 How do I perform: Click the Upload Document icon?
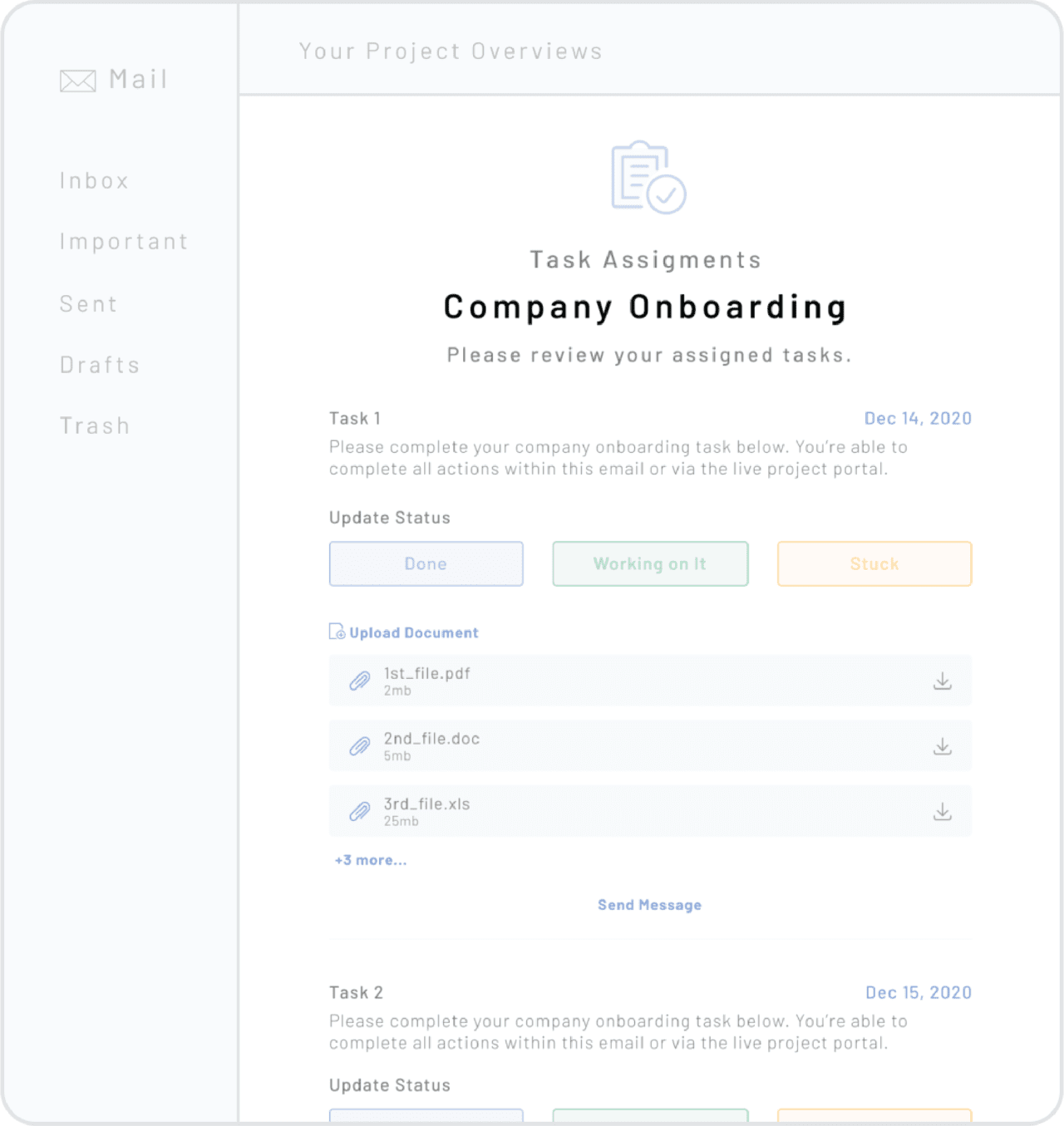pyautogui.click(x=336, y=632)
